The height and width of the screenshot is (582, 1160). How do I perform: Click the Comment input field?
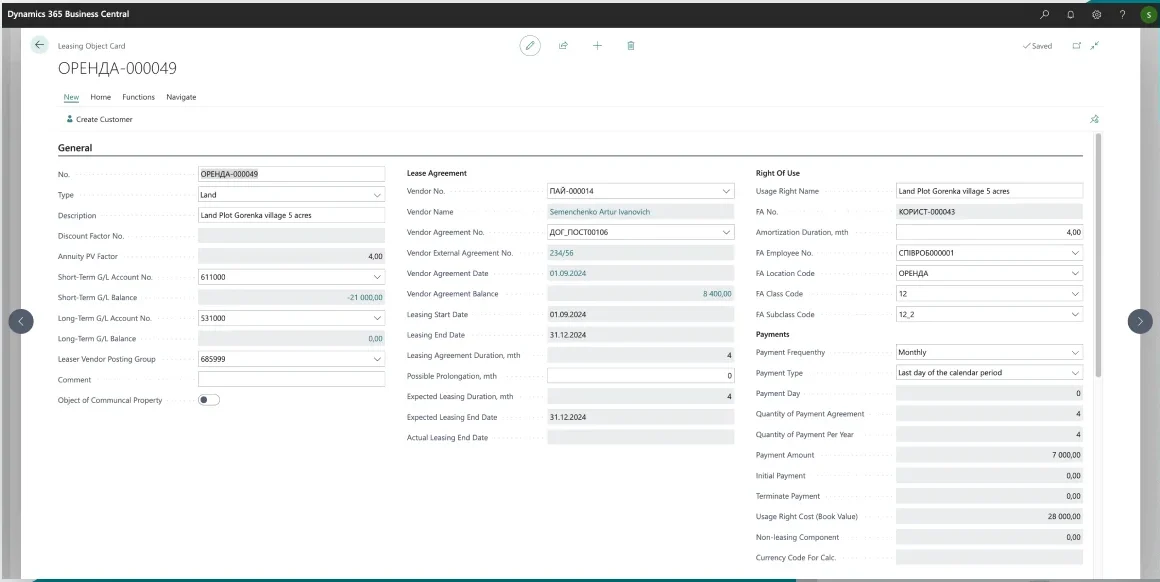click(291, 380)
